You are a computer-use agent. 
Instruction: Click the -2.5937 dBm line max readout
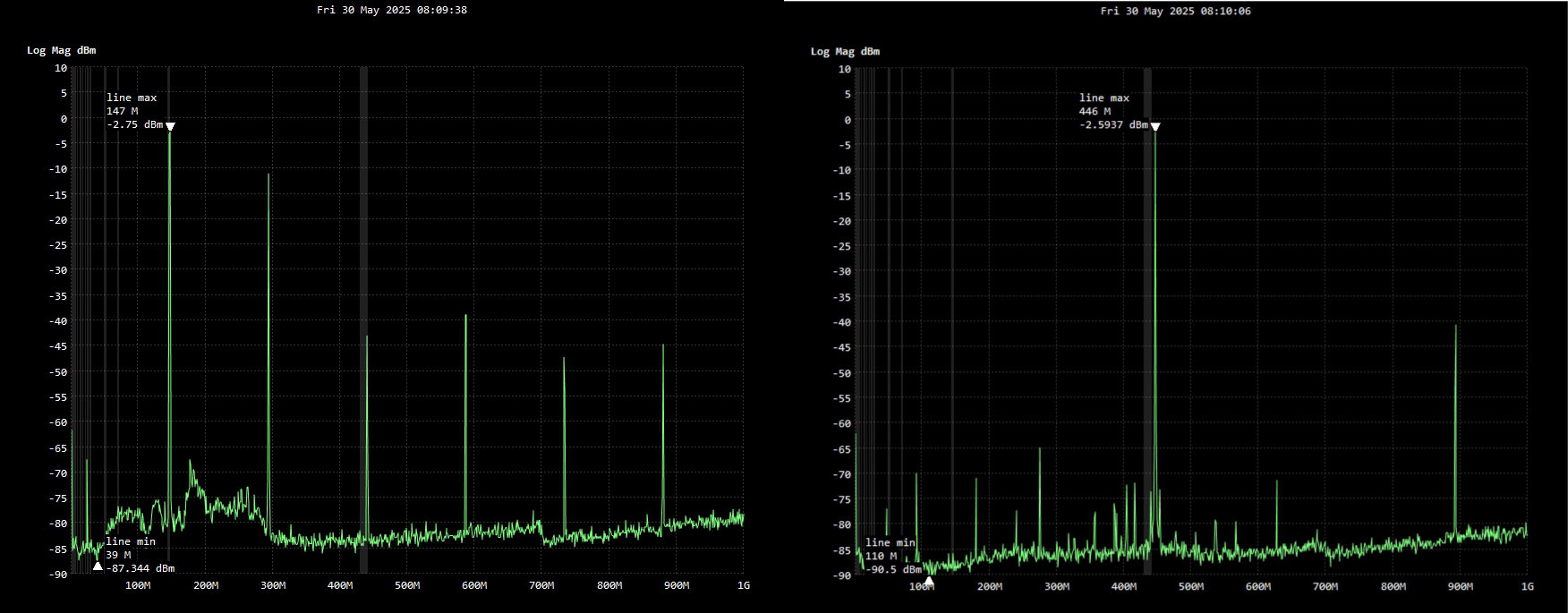[x=1112, y=125]
